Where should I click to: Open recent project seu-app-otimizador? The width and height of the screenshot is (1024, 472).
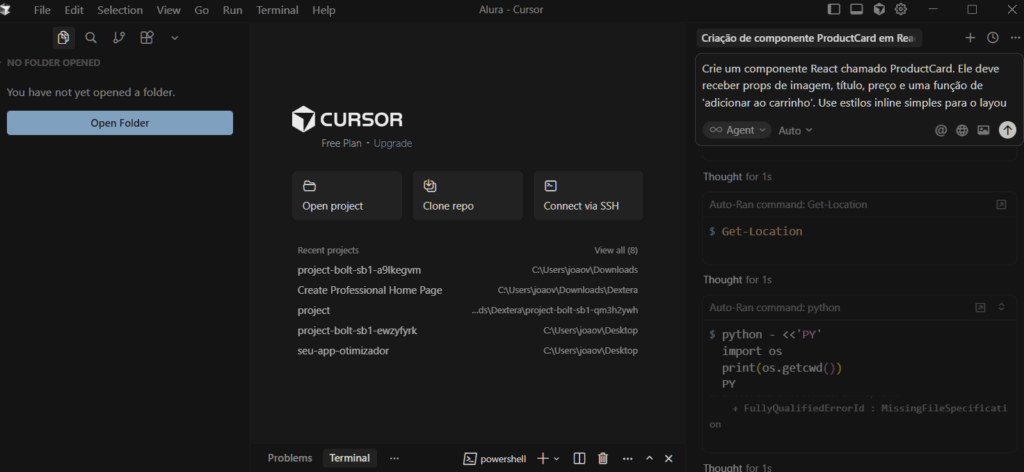coord(343,351)
